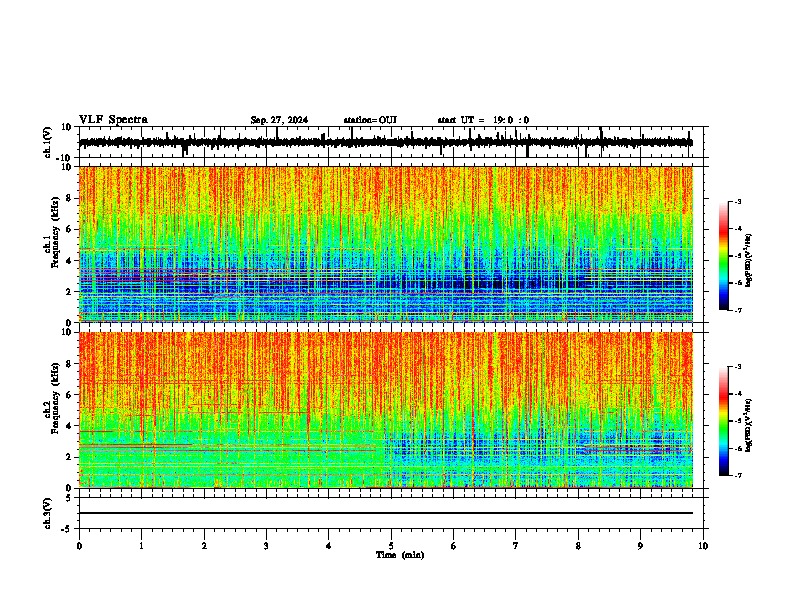Click the time axis tick label '8'
Viewport: 792px width, 612px height.
point(578,546)
